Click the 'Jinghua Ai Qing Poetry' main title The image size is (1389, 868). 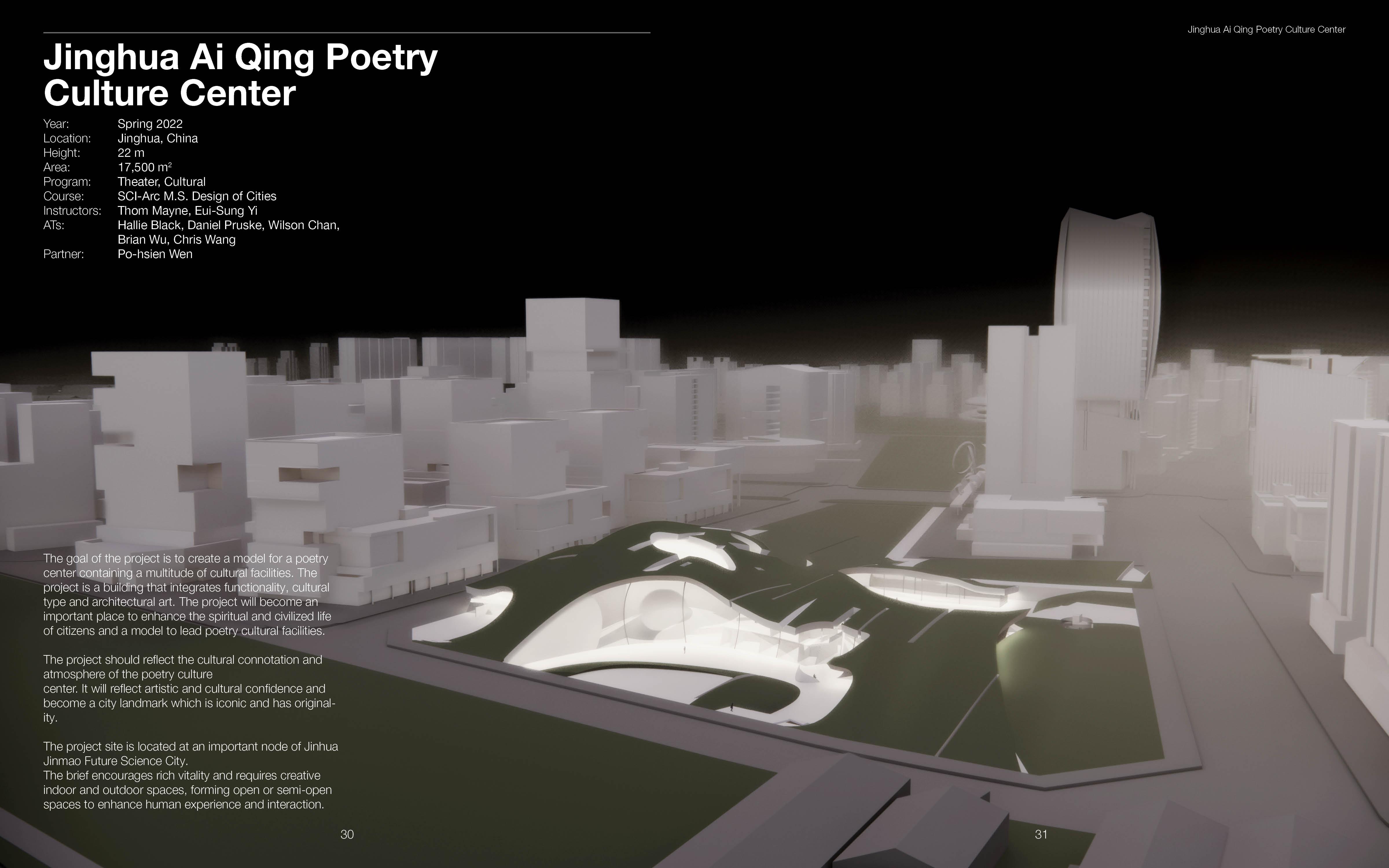240,57
